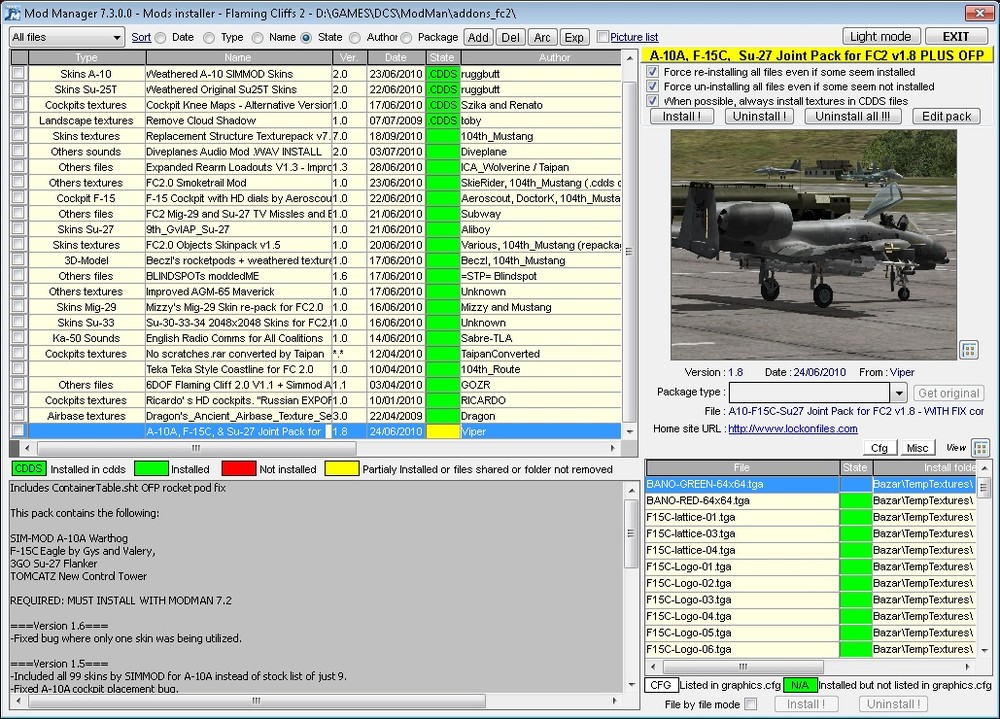Click the Install ! button for this pack
Viewport: 1000px width, 719px height.
tap(681, 116)
